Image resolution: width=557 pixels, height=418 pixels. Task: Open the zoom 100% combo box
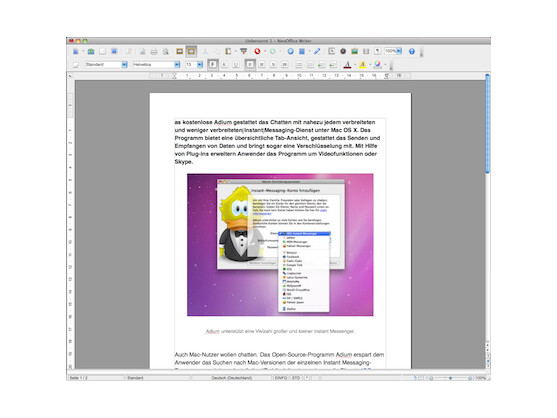click(393, 51)
